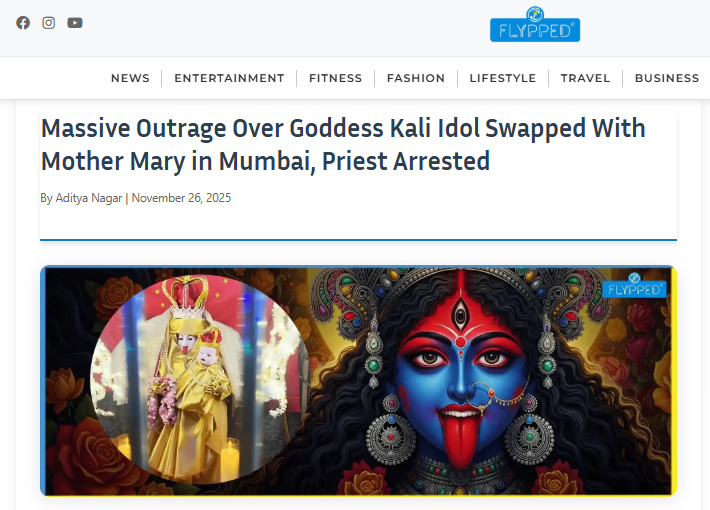The image size is (710, 510).
Task: Click the article headline about Kali idol
Action: [343, 144]
